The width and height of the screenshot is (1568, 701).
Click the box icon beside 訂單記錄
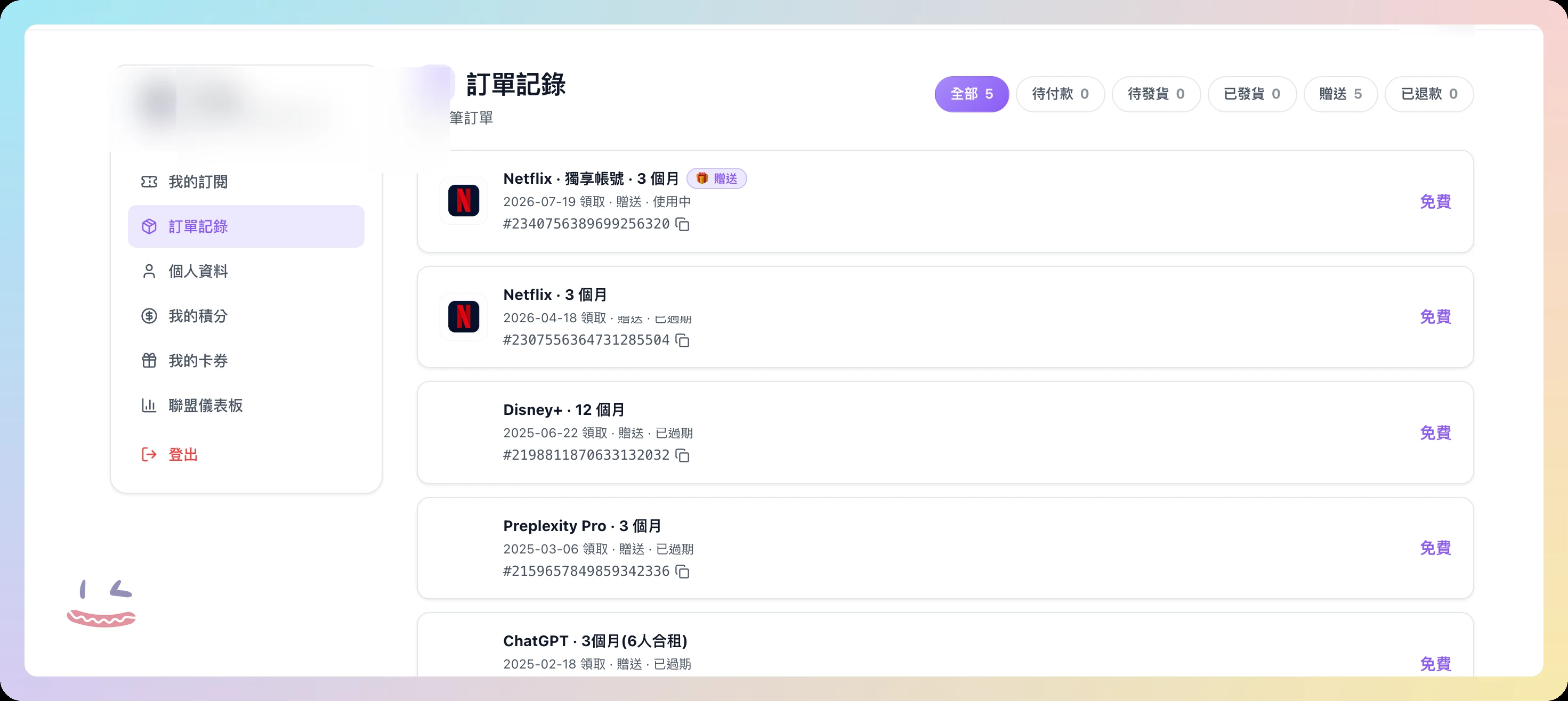pos(149,226)
